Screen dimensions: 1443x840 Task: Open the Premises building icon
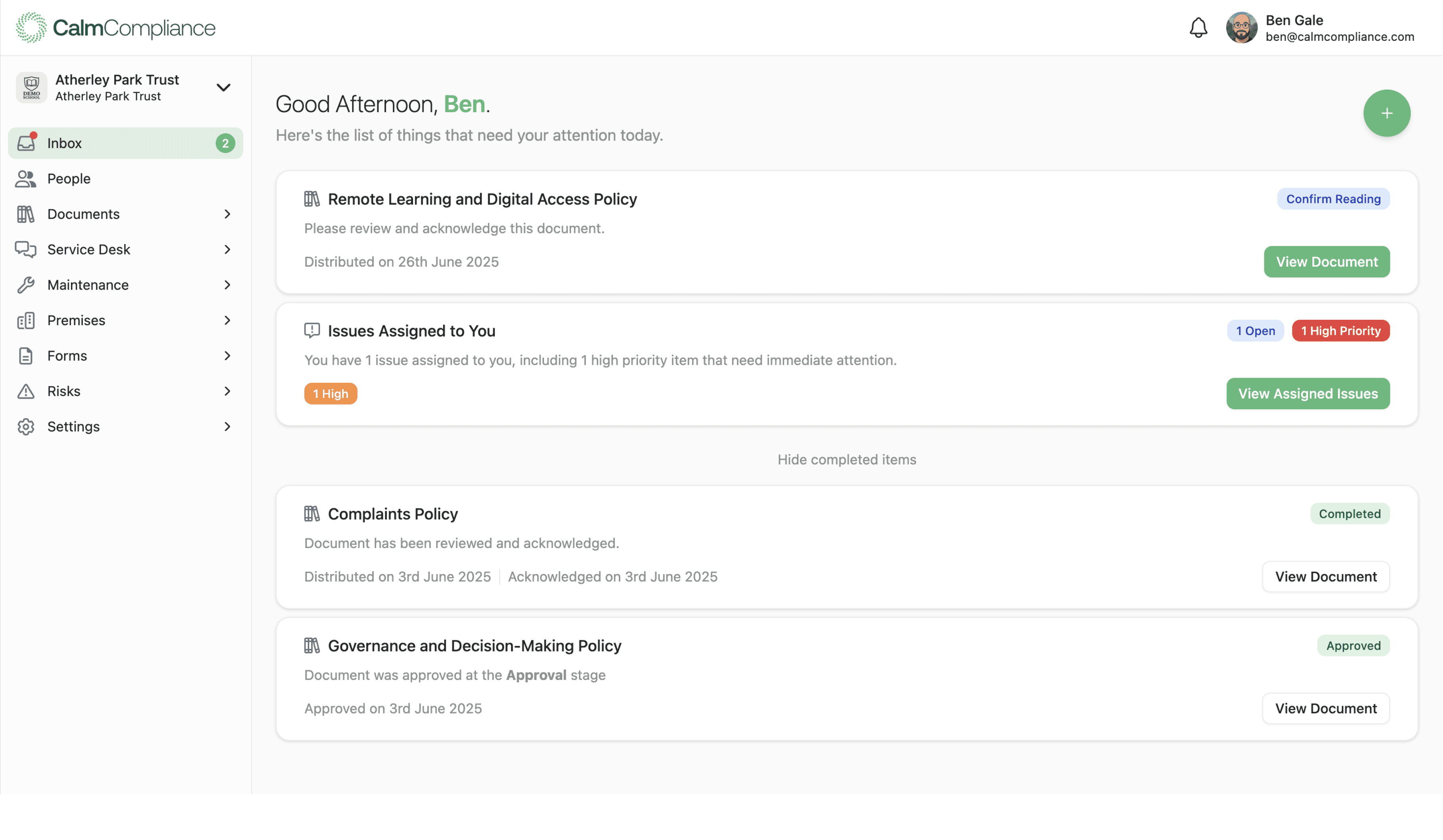pyautogui.click(x=25, y=320)
